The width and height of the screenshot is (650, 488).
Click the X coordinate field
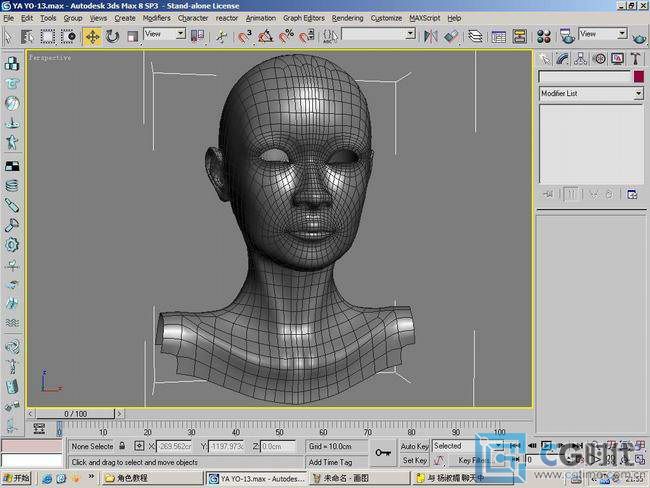click(x=174, y=447)
